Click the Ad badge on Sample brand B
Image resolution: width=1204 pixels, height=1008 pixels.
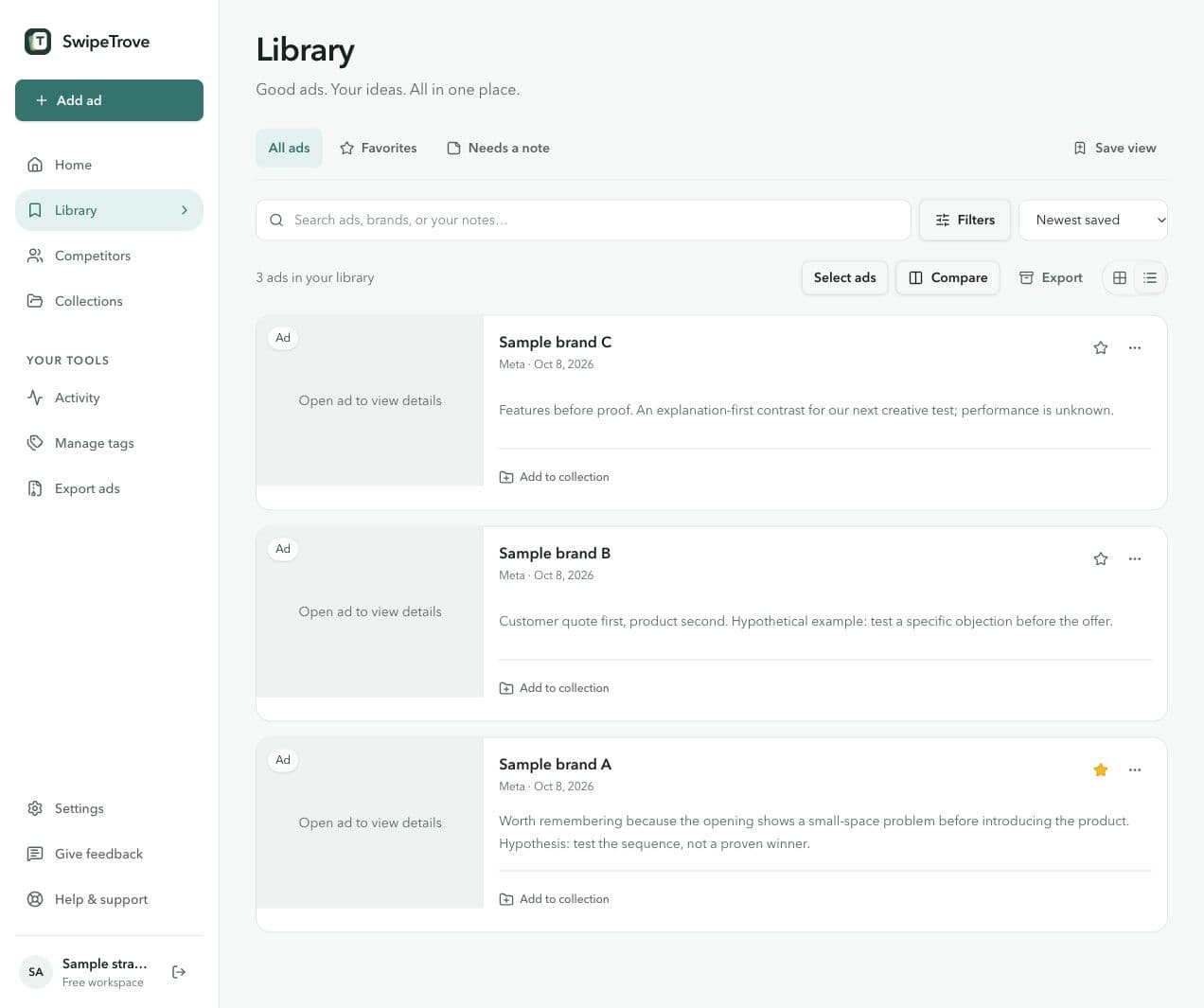point(283,549)
